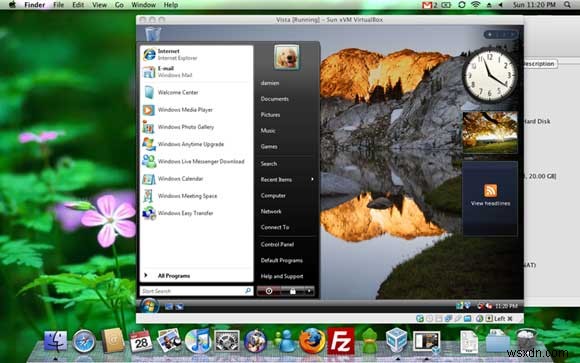This screenshot has width=580, height=363.
Task: Open Default Programs
Action: coord(281,260)
